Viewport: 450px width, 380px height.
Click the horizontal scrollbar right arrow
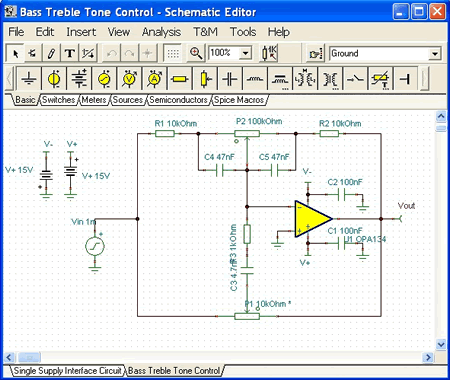pyautogui.click(x=428, y=358)
